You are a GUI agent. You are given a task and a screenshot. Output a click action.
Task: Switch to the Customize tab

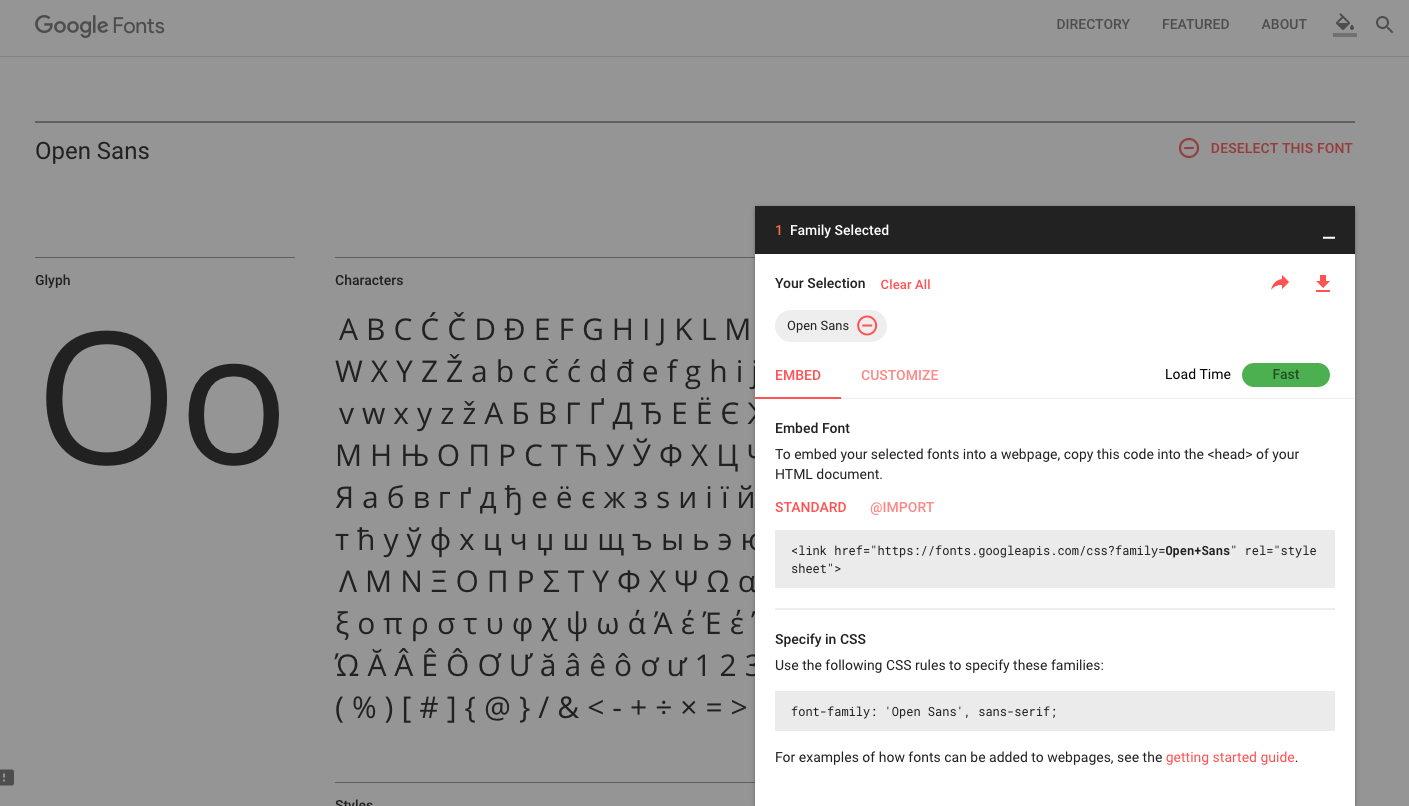coord(899,375)
